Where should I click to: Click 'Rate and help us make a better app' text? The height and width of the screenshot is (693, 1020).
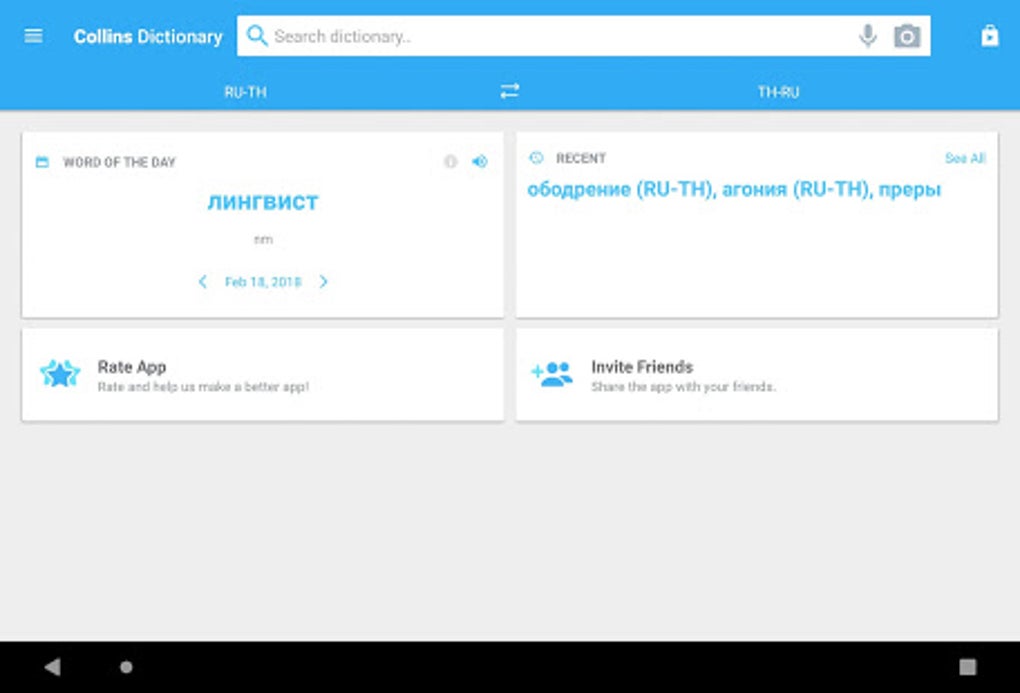[x=203, y=387]
